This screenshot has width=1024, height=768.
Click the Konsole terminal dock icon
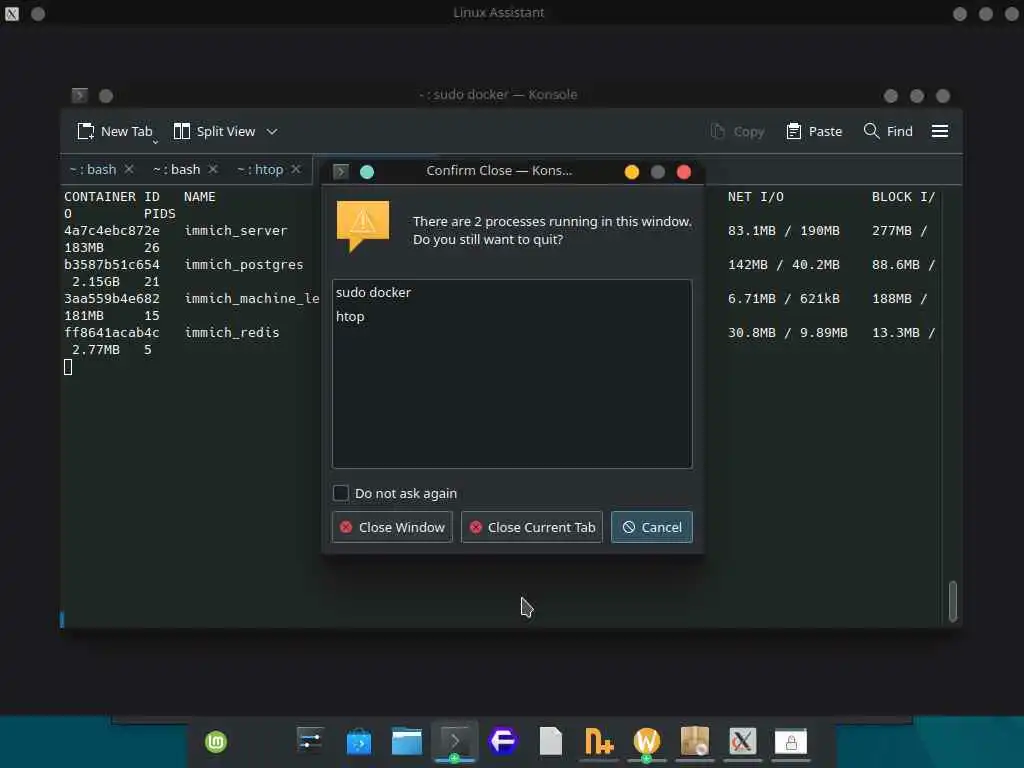point(455,741)
